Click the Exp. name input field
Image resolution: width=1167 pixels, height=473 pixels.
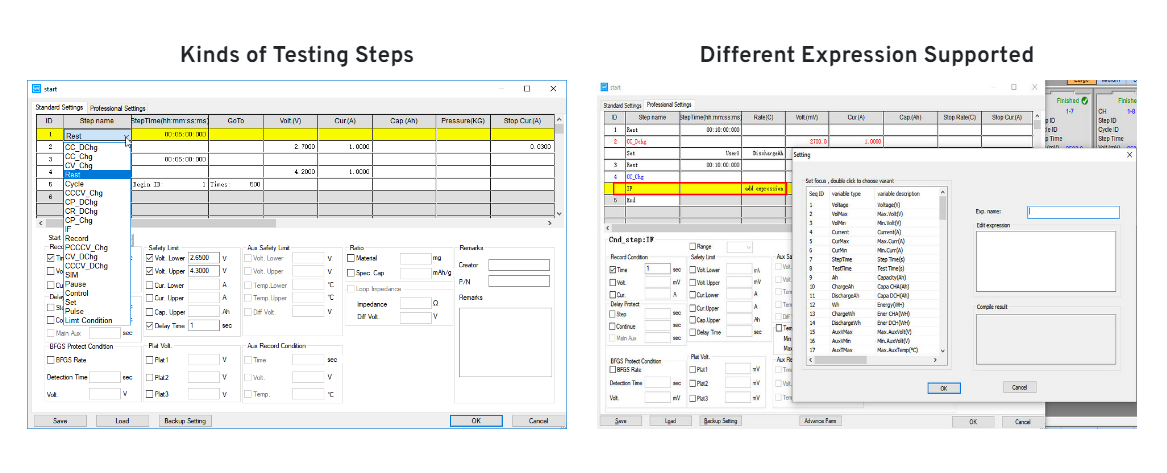tap(1073, 212)
